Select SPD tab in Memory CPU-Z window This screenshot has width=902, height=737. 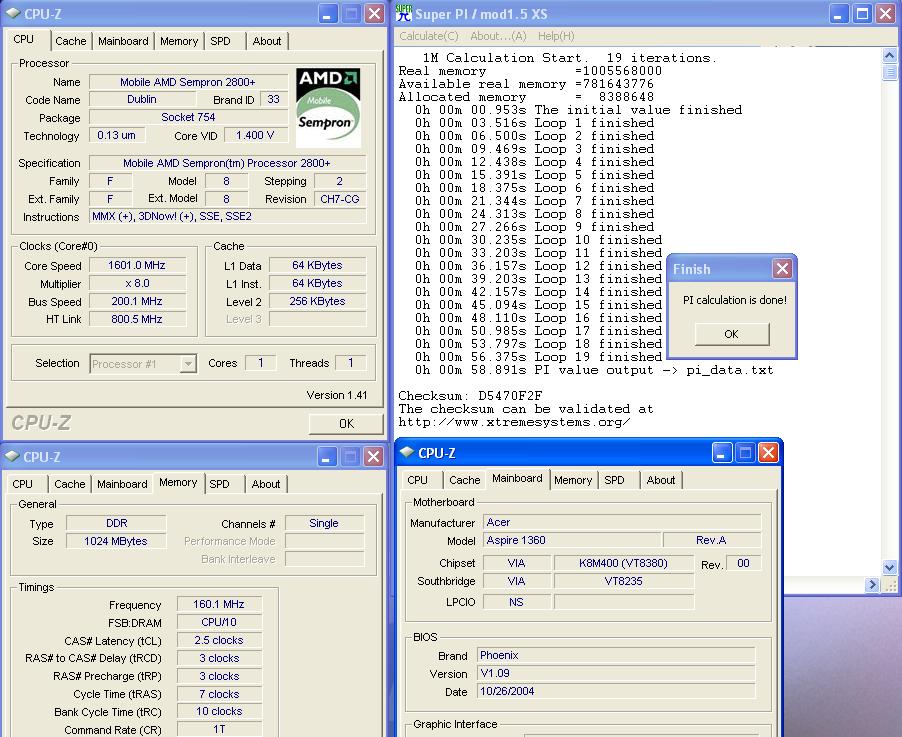click(x=219, y=484)
